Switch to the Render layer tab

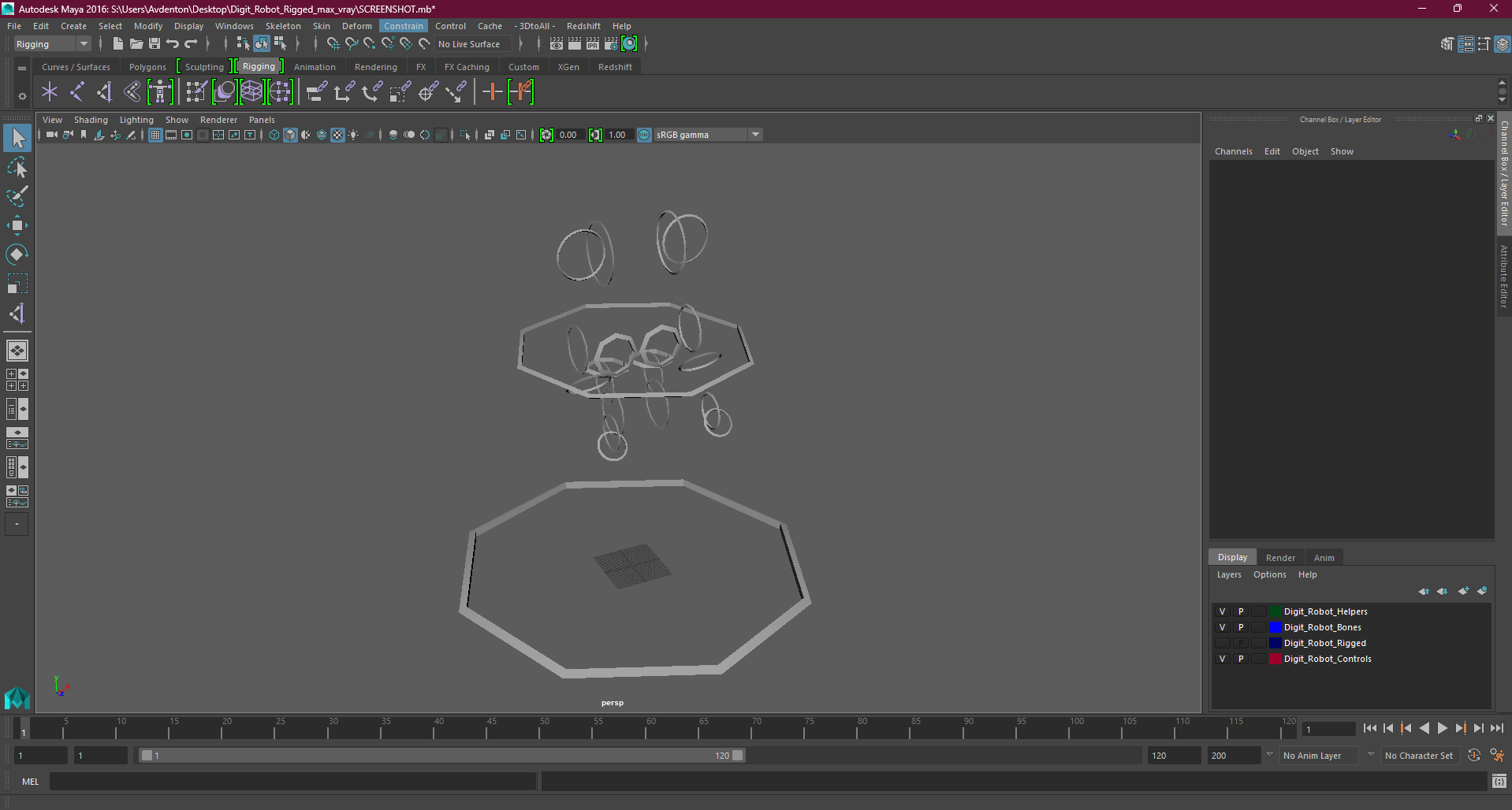click(x=1280, y=558)
